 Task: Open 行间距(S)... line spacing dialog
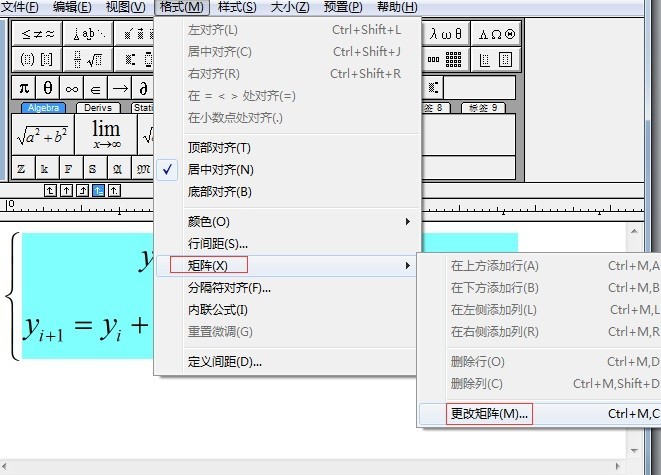(x=217, y=244)
